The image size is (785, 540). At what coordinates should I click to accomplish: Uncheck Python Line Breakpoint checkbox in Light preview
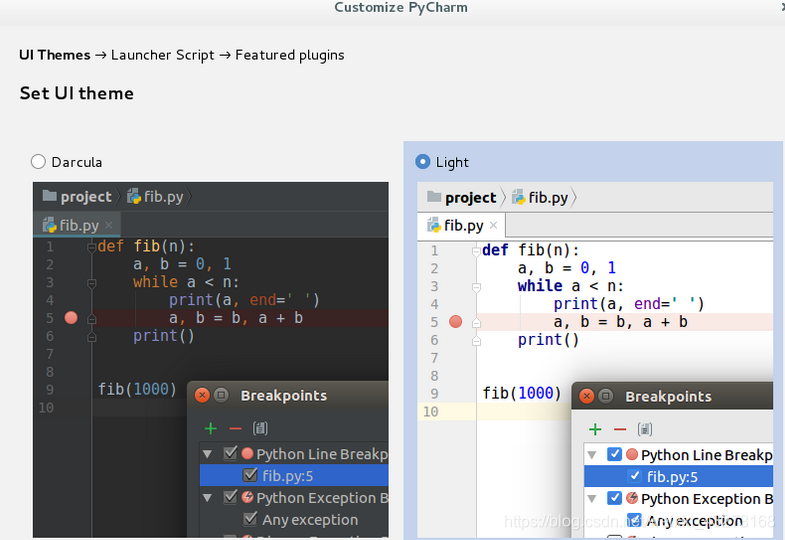click(614, 454)
